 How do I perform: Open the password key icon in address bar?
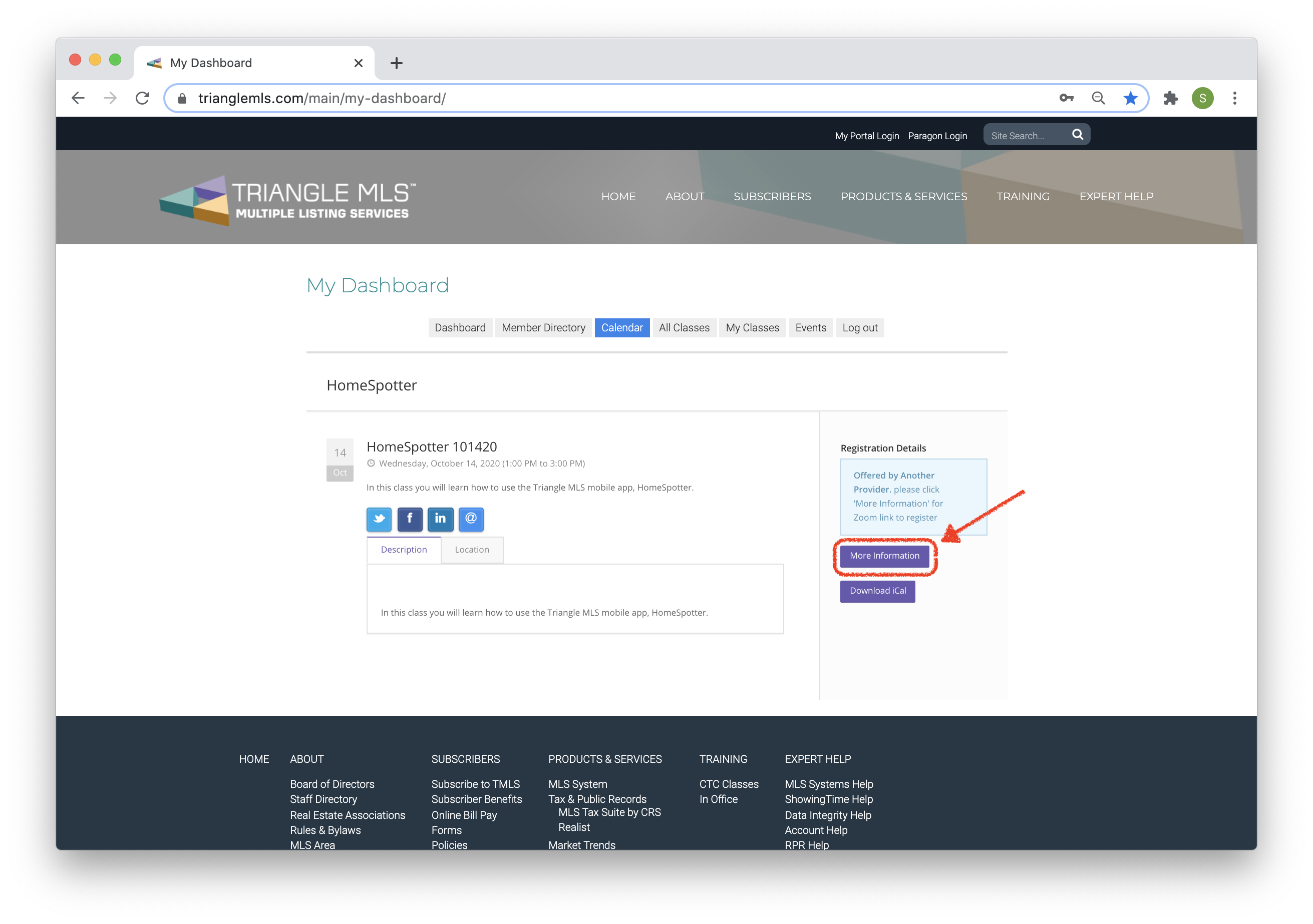(1066, 98)
